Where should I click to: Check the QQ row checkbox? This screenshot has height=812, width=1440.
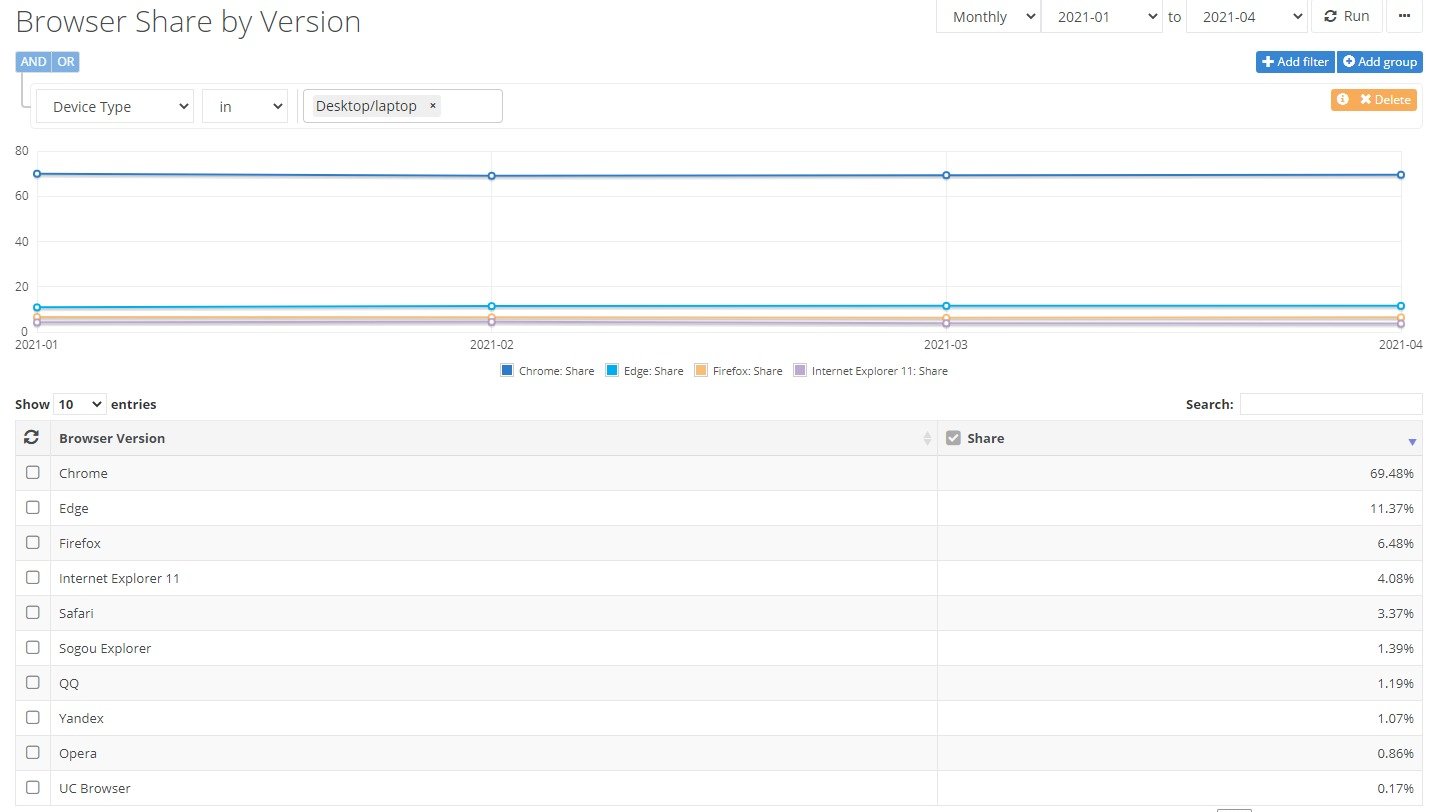(33, 682)
